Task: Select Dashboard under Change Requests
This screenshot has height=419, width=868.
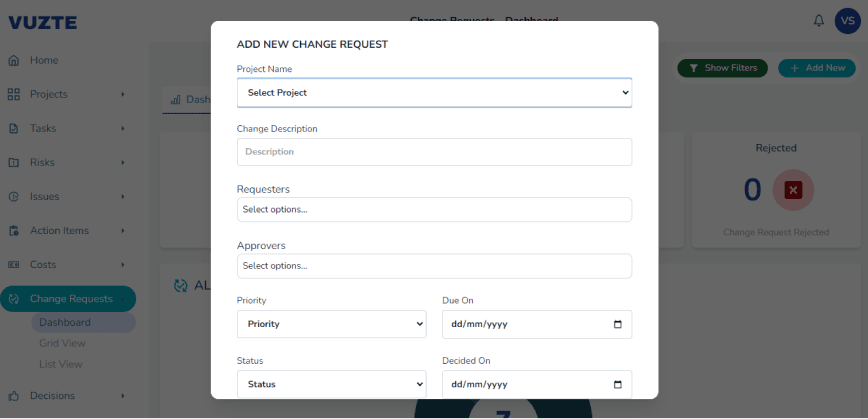Action: pyautogui.click(x=83, y=323)
